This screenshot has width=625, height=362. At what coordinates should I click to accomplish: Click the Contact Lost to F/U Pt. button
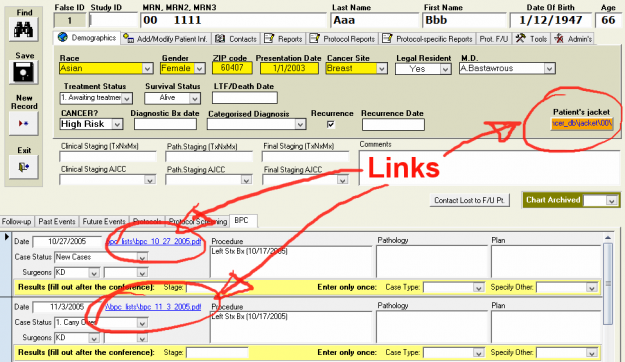(470, 200)
